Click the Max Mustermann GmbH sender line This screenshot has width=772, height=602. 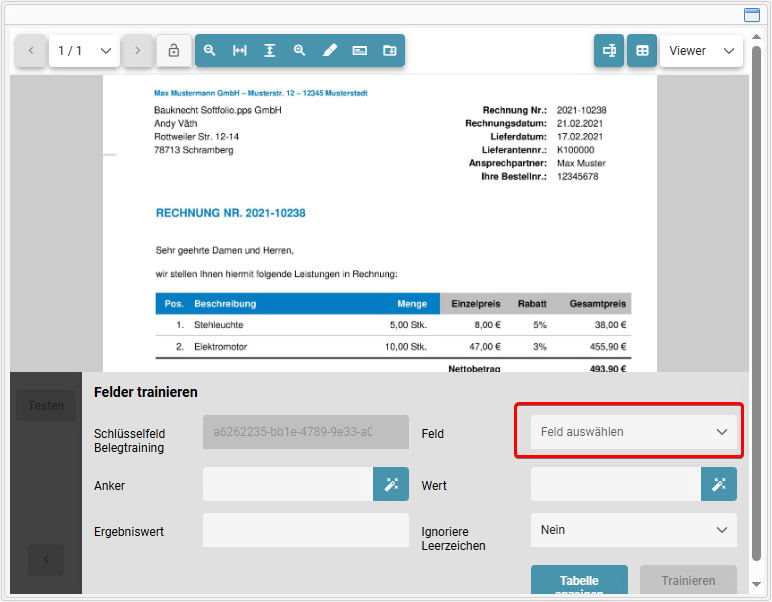pyautogui.click(x=261, y=93)
